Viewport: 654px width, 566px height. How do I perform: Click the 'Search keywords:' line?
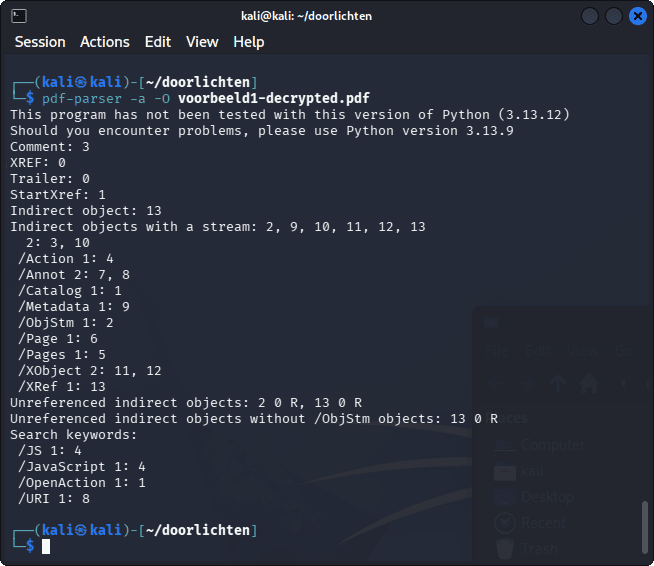[x=74, y=435]
